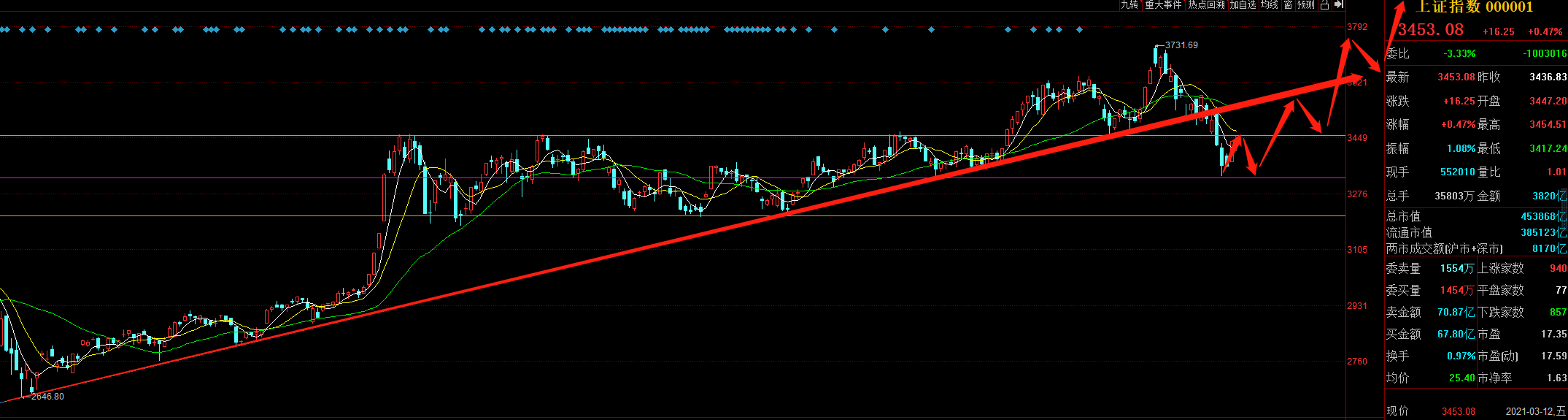The width and height of the screenshot is (1568, 420).
Task: Click the 市盈 17.35 value
Action: 1554,334
